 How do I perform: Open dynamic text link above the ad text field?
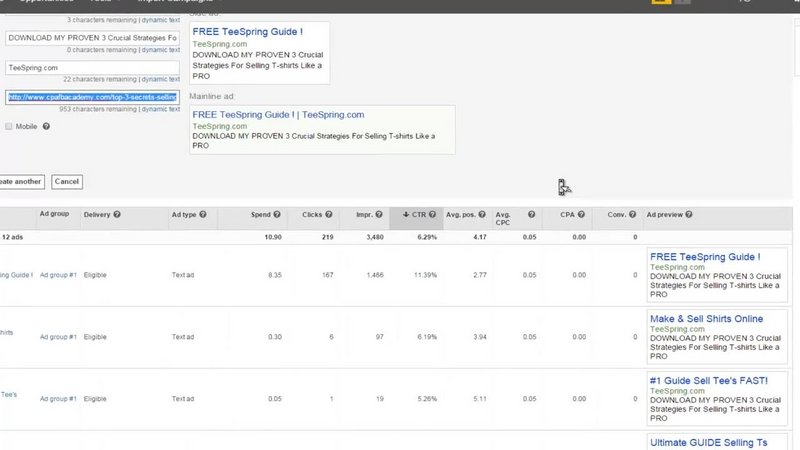point(161,20)
